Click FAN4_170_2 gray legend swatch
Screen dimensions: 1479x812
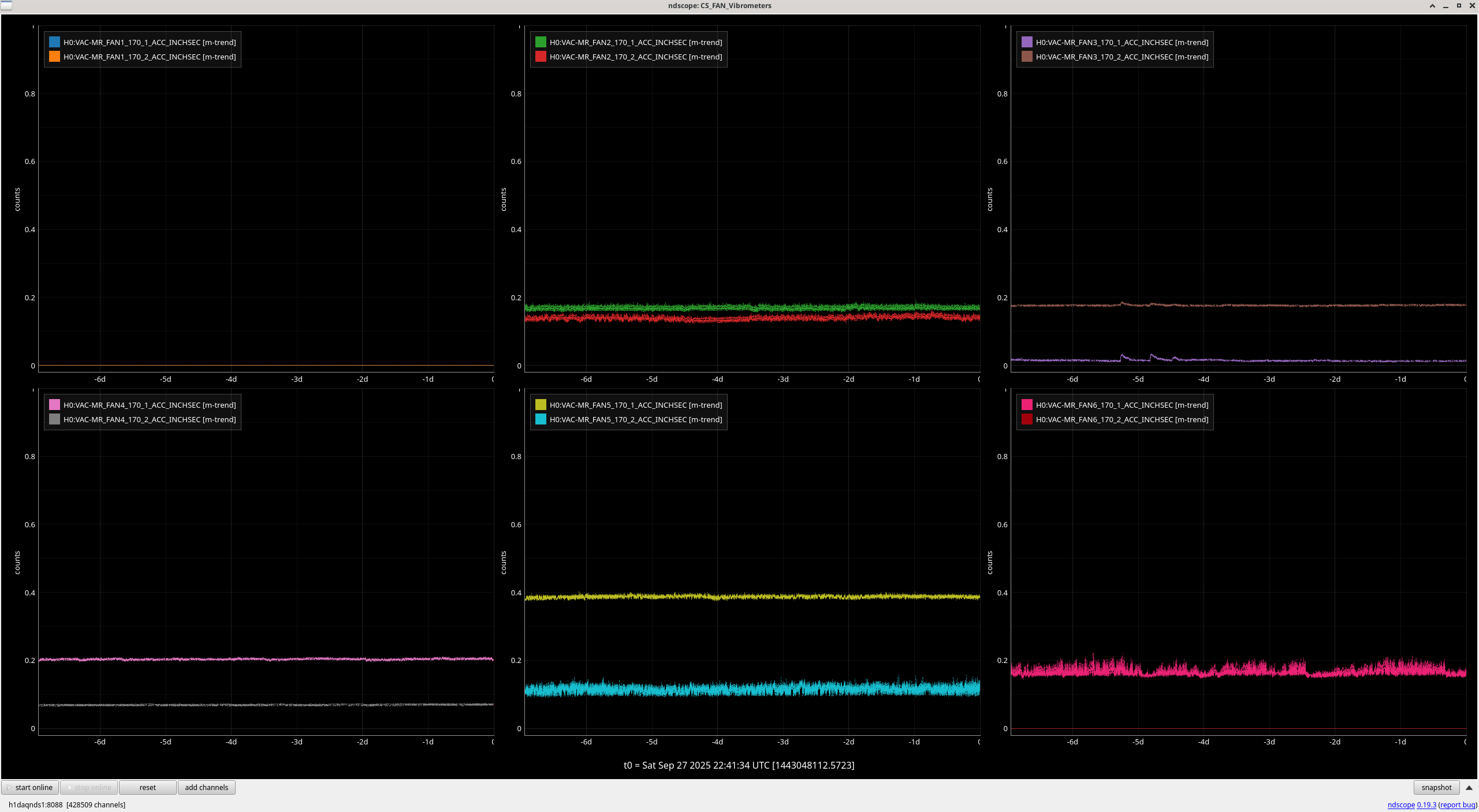[54, 419]
